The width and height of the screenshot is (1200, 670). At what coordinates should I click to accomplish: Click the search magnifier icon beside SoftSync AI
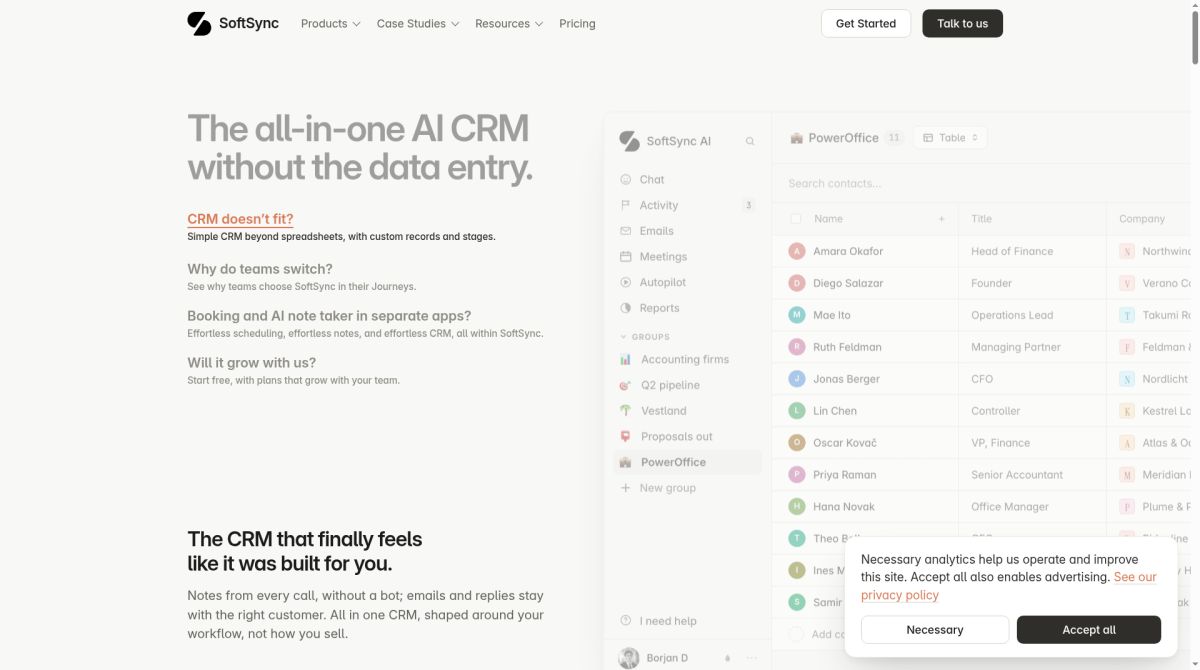(750, 142)
